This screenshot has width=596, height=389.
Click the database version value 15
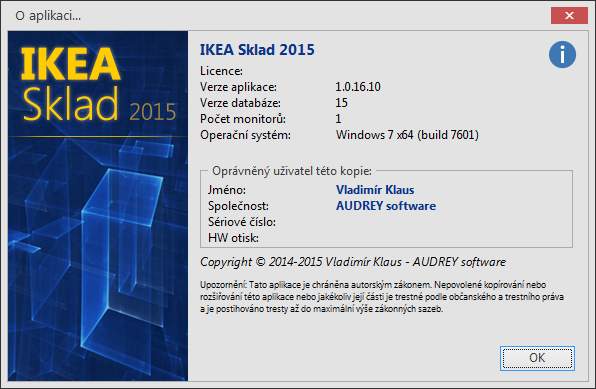tap(341, 103)
